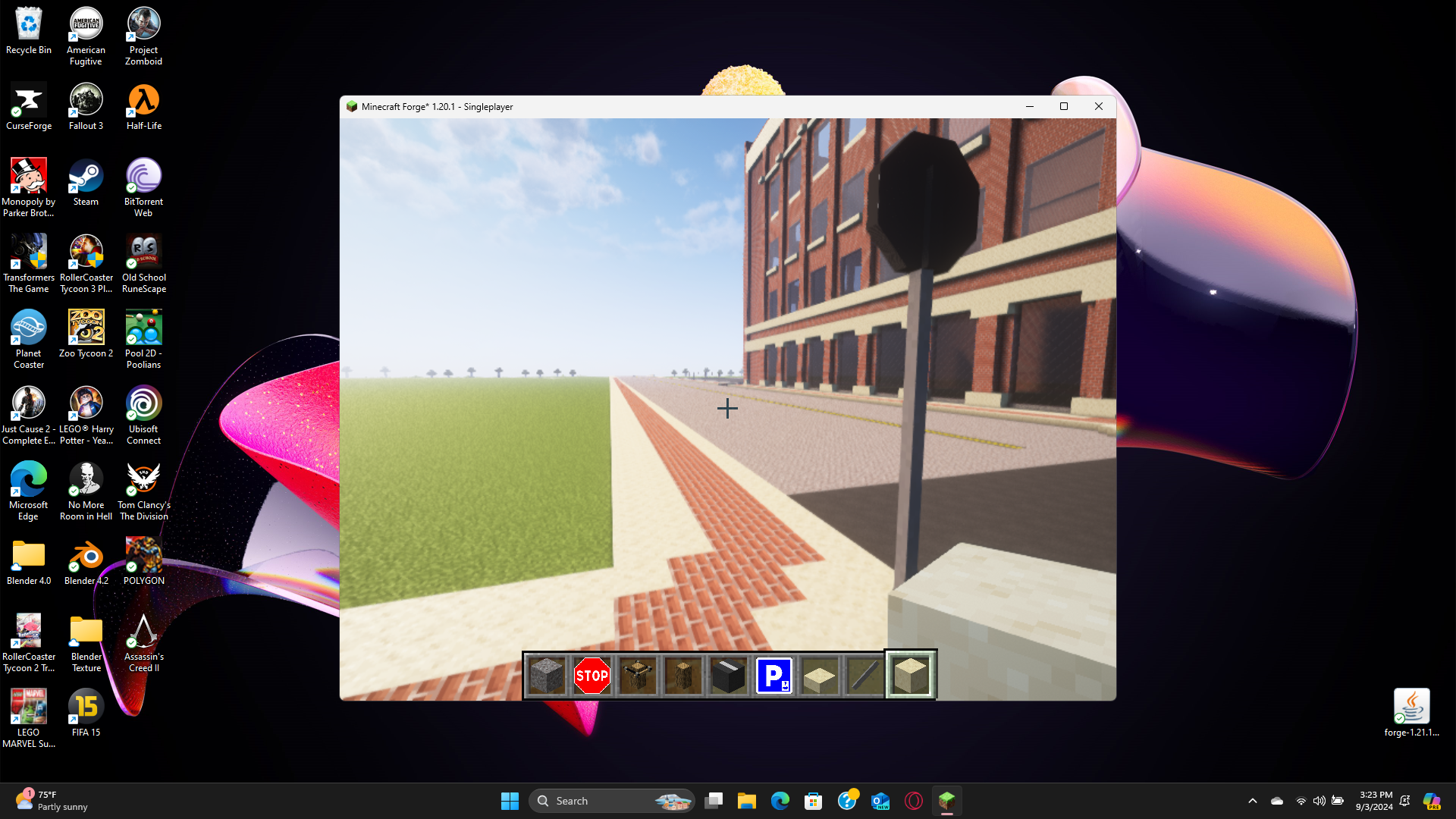Viewport: 1456px width, 819px height.
Task: Select the blue parking sign hotbar slot
Action: [773, 675]
